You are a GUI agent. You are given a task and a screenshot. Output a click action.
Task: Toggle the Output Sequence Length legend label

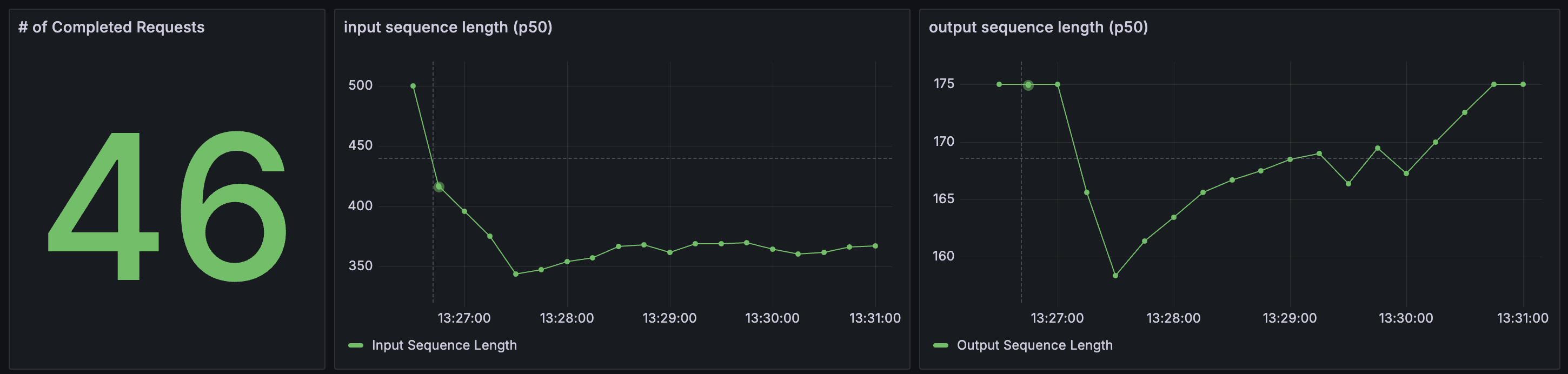pyautogui.click(x=1034, y=345)
